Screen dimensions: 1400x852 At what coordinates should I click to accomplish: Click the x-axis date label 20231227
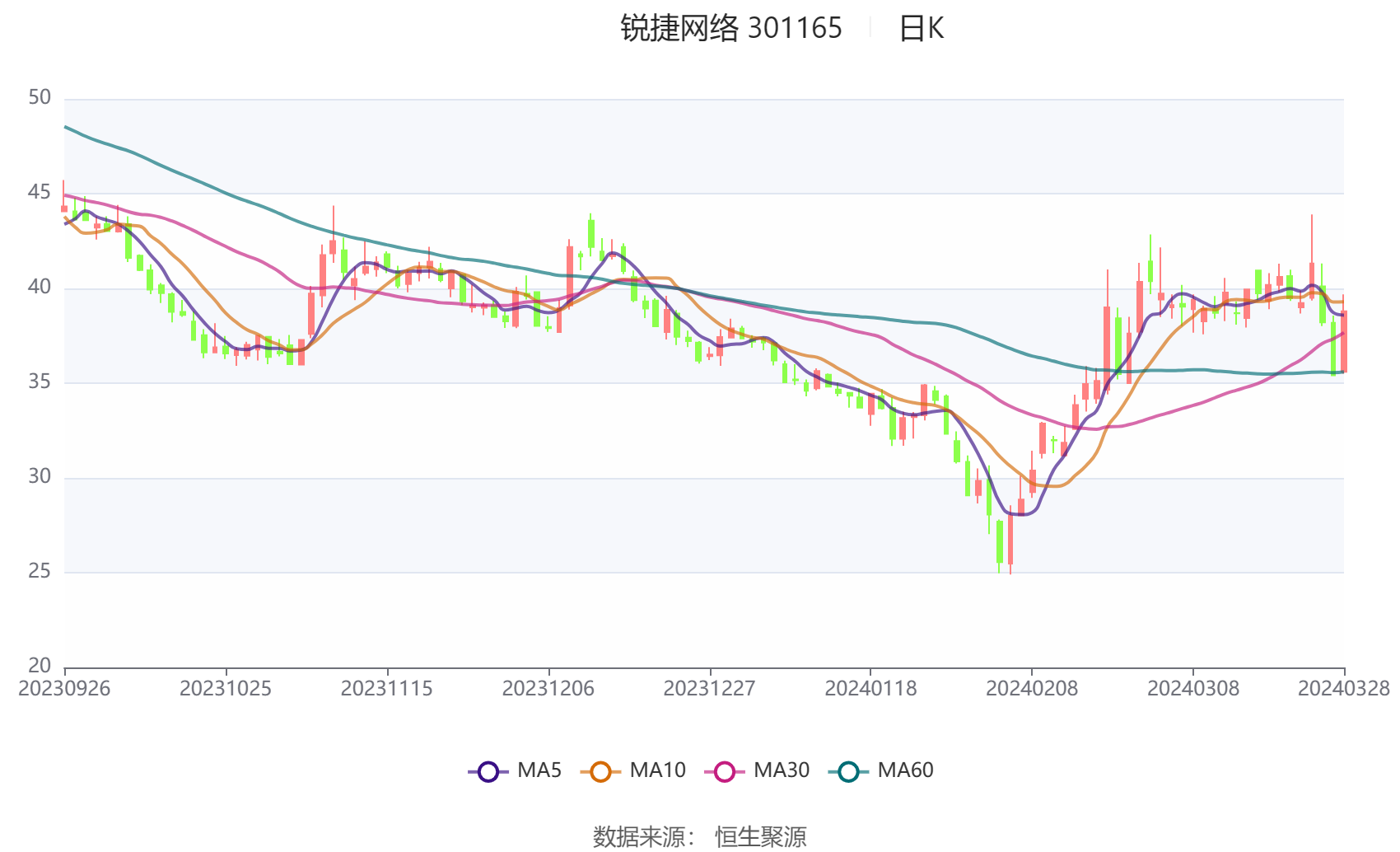(x=710, y=689)
